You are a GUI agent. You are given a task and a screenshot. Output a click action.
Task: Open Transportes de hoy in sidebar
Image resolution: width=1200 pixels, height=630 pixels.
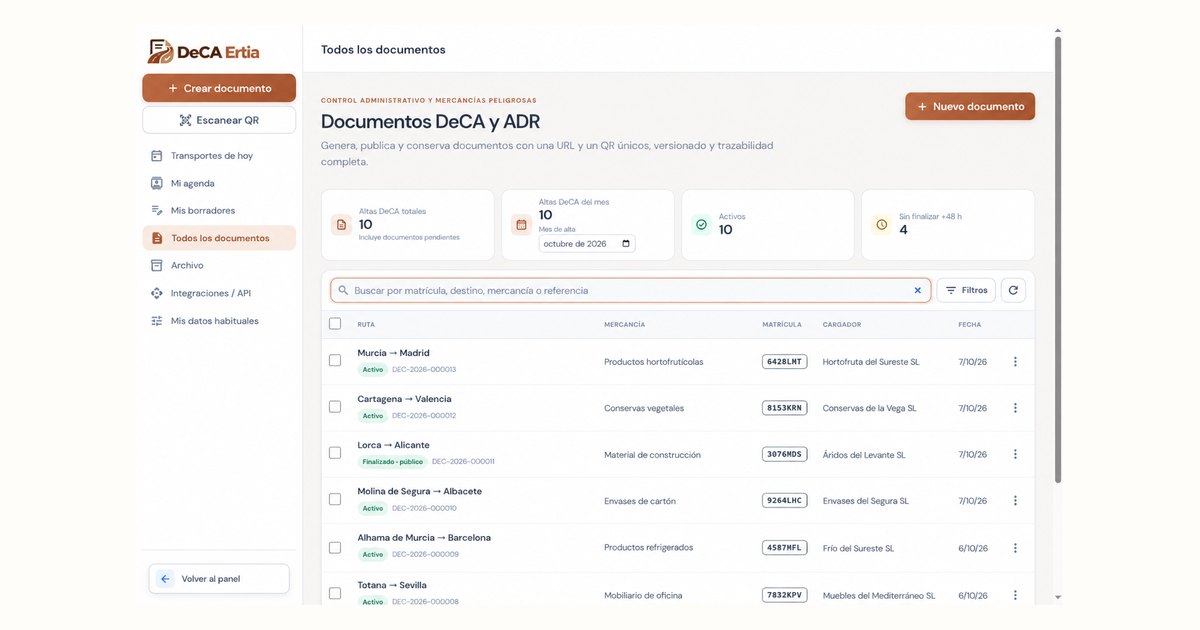(x=219, y=156)
